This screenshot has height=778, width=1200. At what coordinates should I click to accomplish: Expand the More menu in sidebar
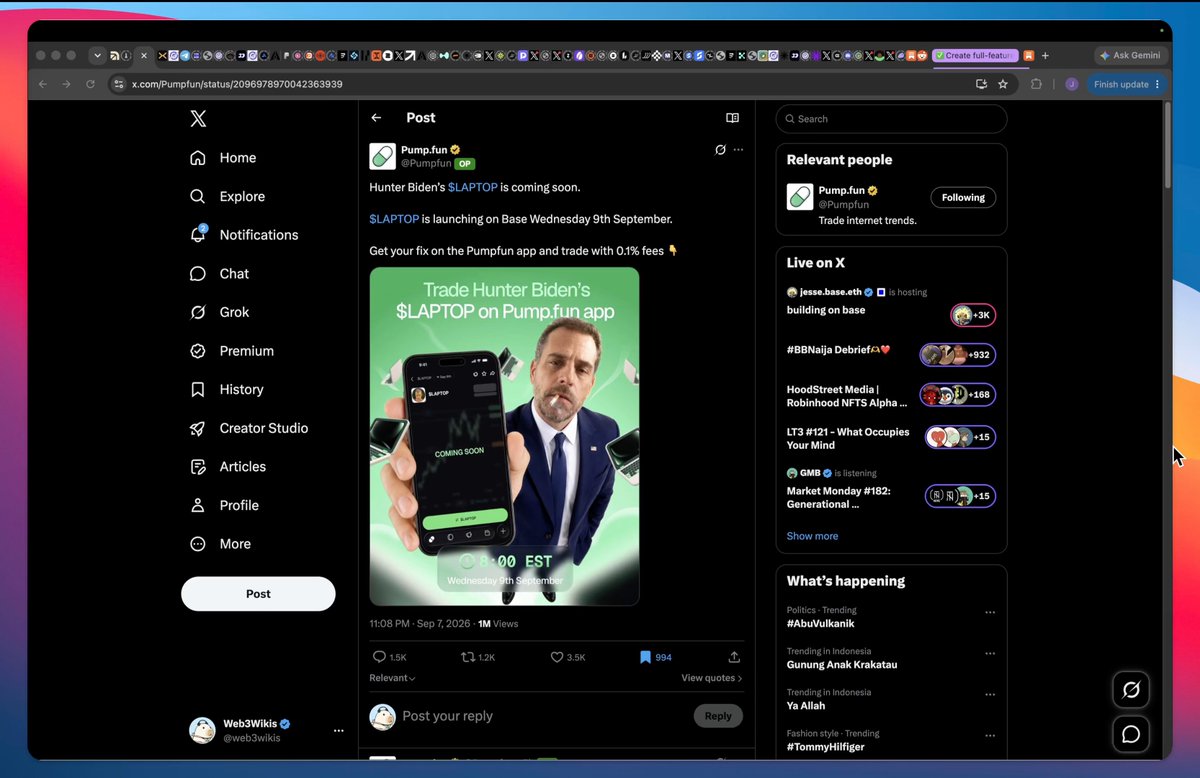pyautogui.click(x=220, y=544)
